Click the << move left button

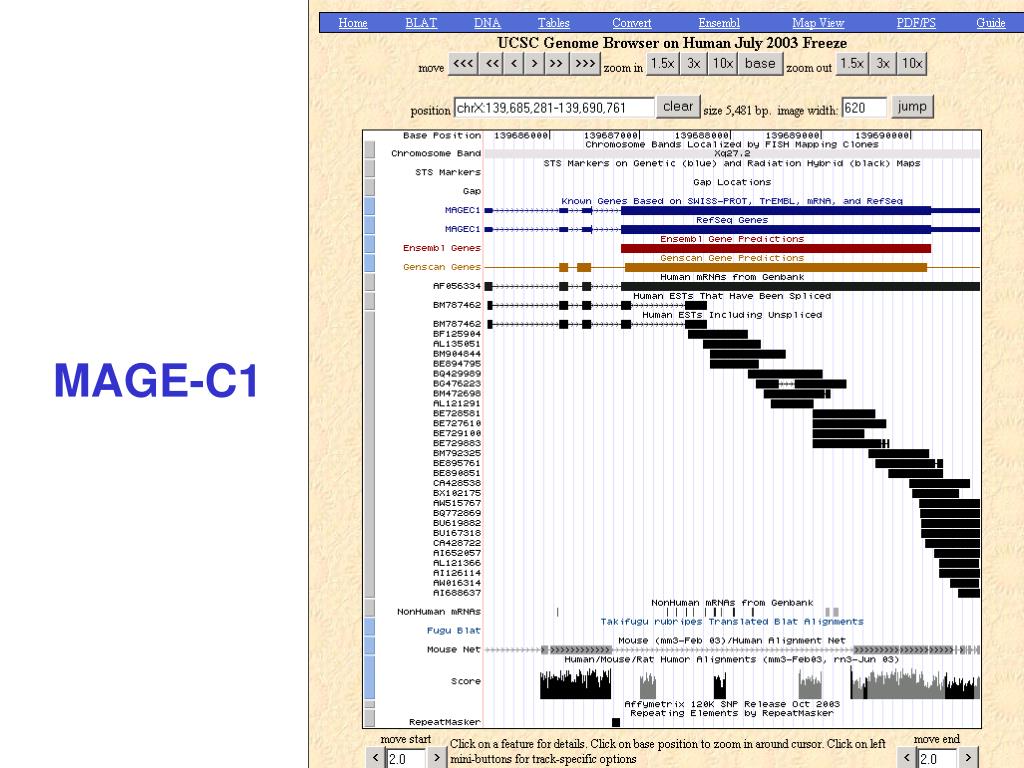(x=492, y=64)
